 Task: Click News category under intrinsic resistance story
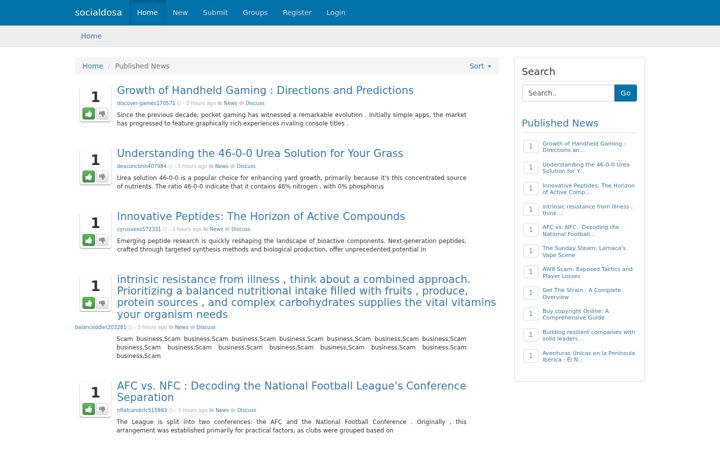click(x=182, y=327)
